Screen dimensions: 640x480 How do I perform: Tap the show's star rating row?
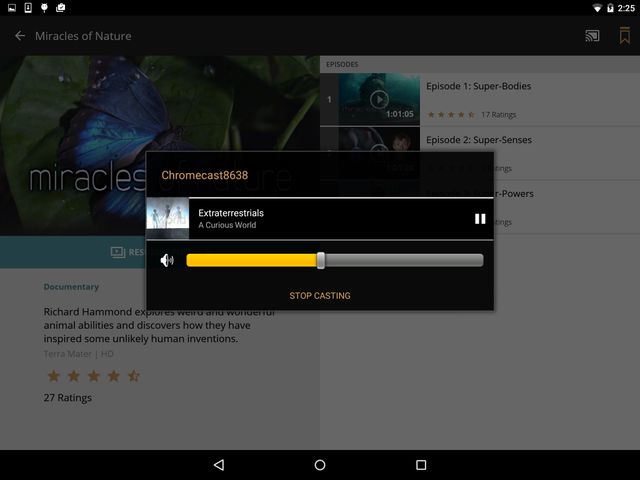tap(93, 376)
